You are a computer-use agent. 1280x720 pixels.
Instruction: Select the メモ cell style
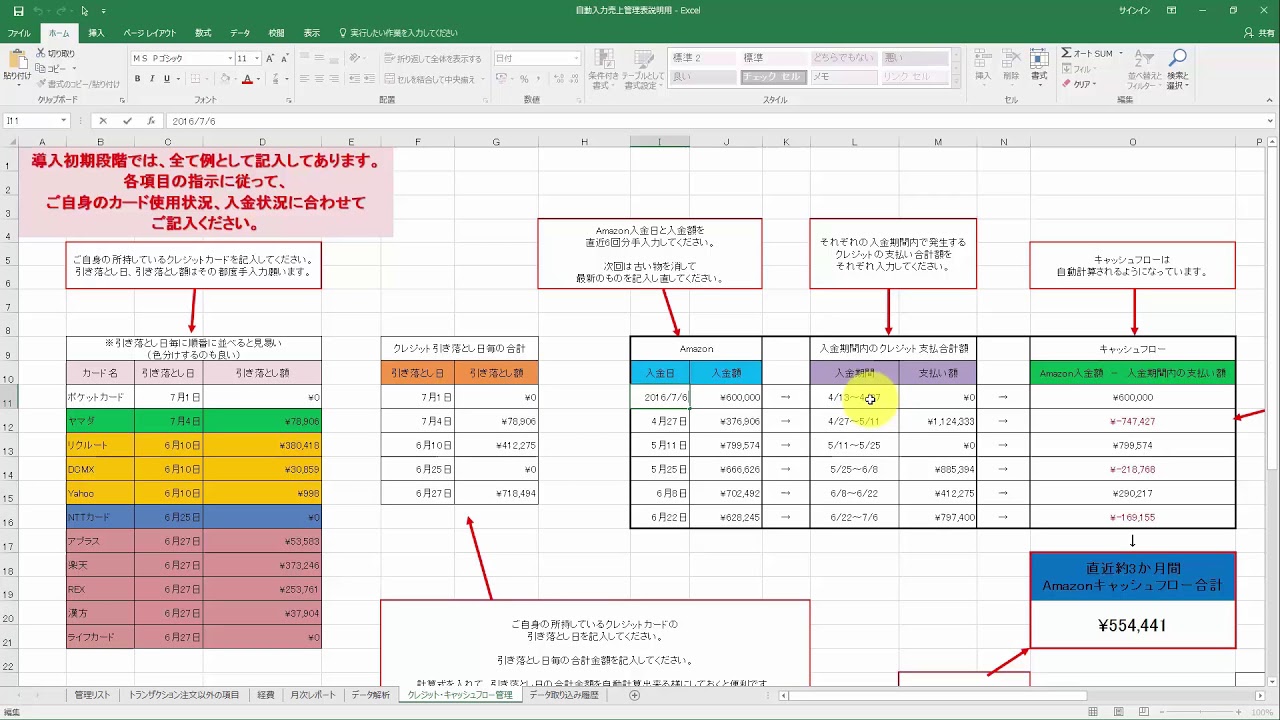click(x=842, y=77)
